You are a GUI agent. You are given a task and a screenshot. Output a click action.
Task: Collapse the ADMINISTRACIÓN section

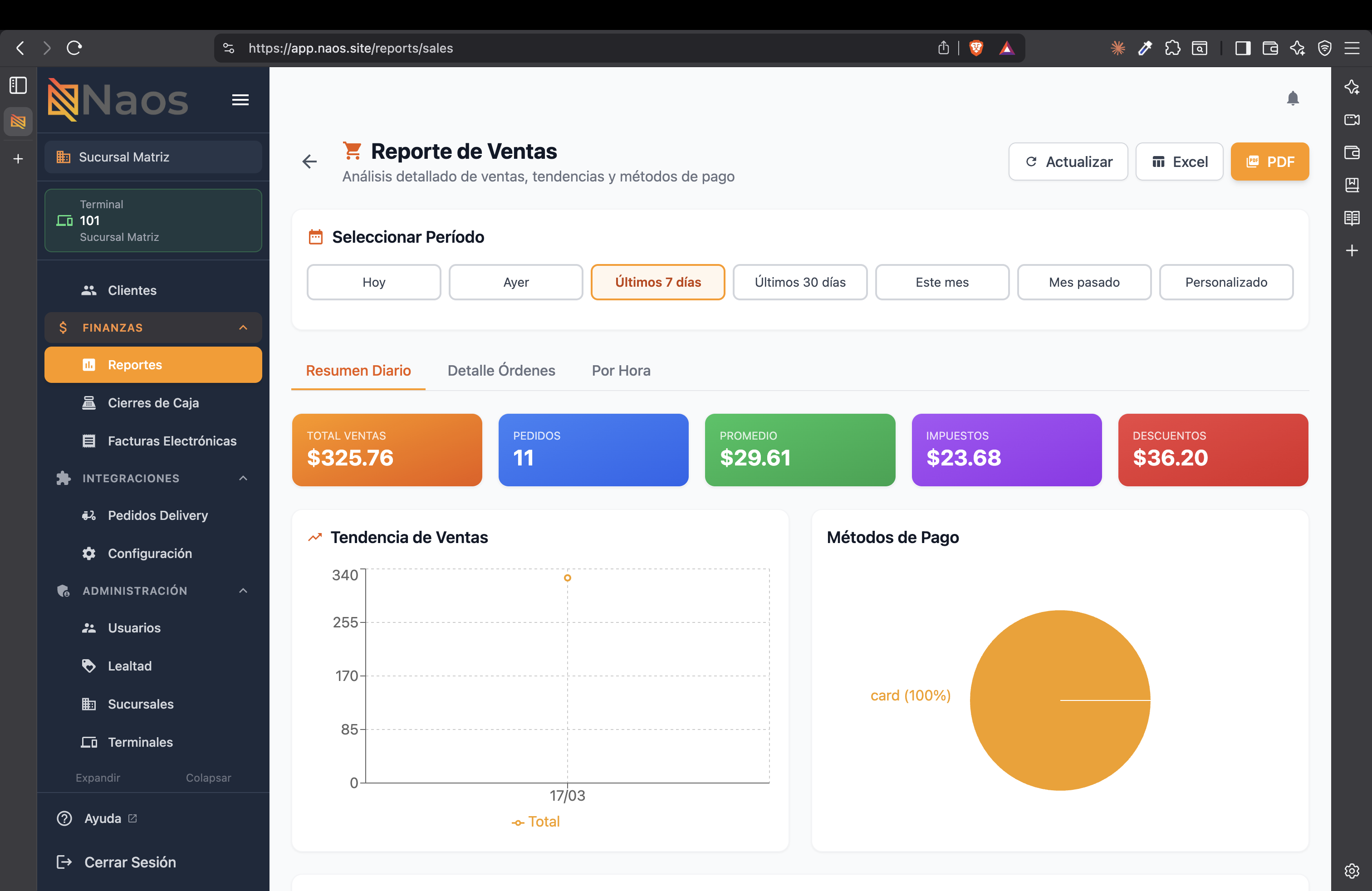[x=153, y=590]
